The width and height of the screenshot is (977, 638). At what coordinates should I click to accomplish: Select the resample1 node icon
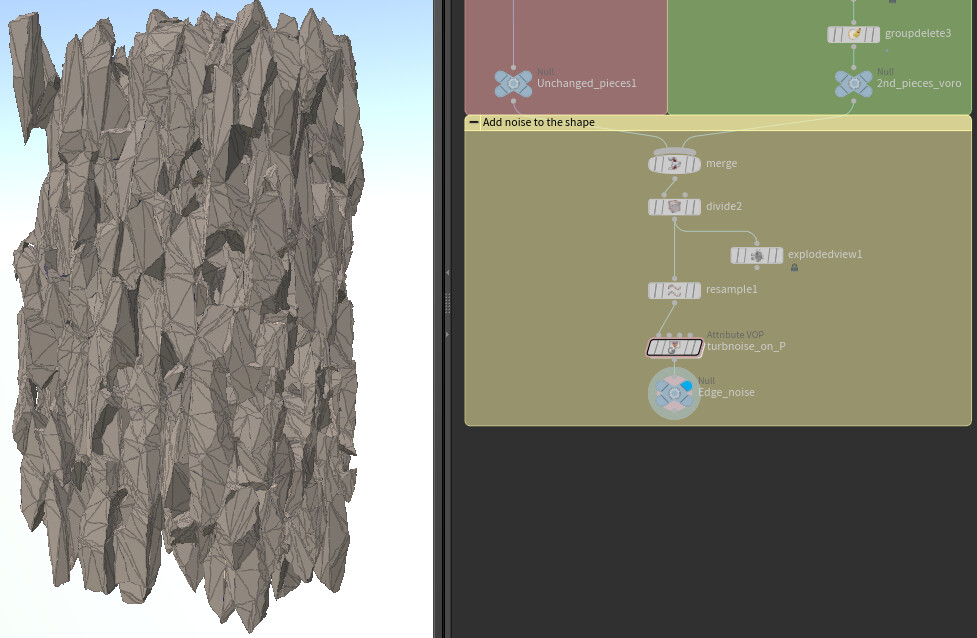coord(674,290)
